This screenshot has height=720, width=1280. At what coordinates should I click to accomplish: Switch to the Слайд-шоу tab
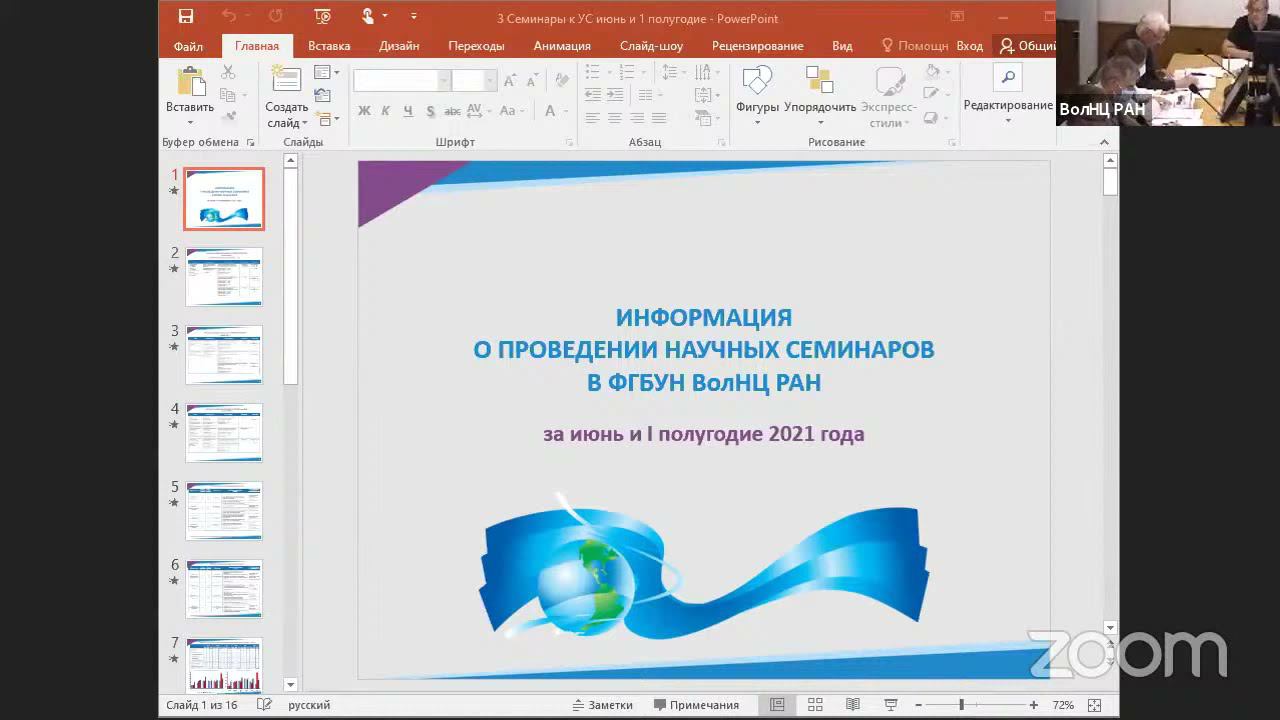pyautogui.click(x=651, y=46)
